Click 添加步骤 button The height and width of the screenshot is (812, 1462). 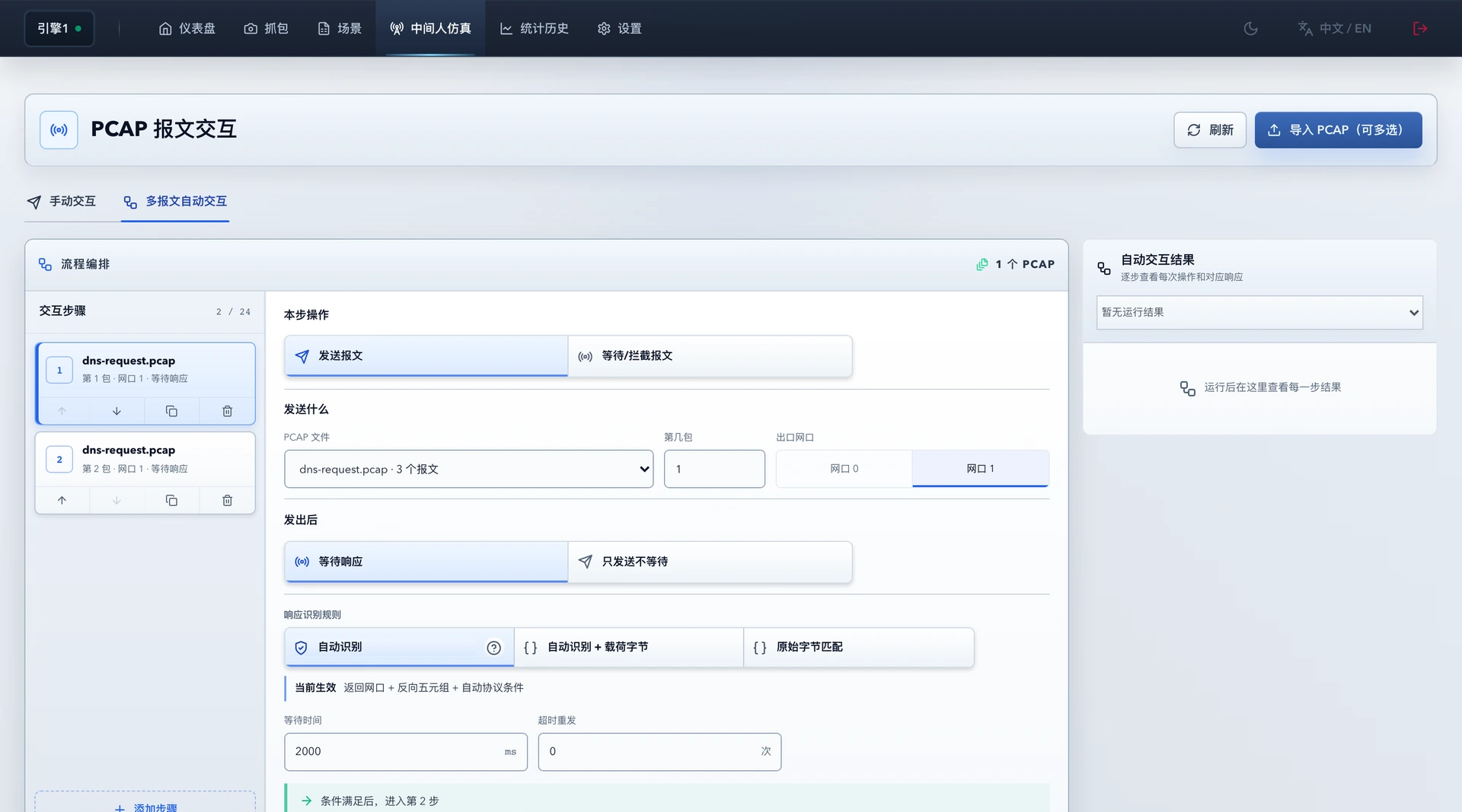(x=145, y=805)
